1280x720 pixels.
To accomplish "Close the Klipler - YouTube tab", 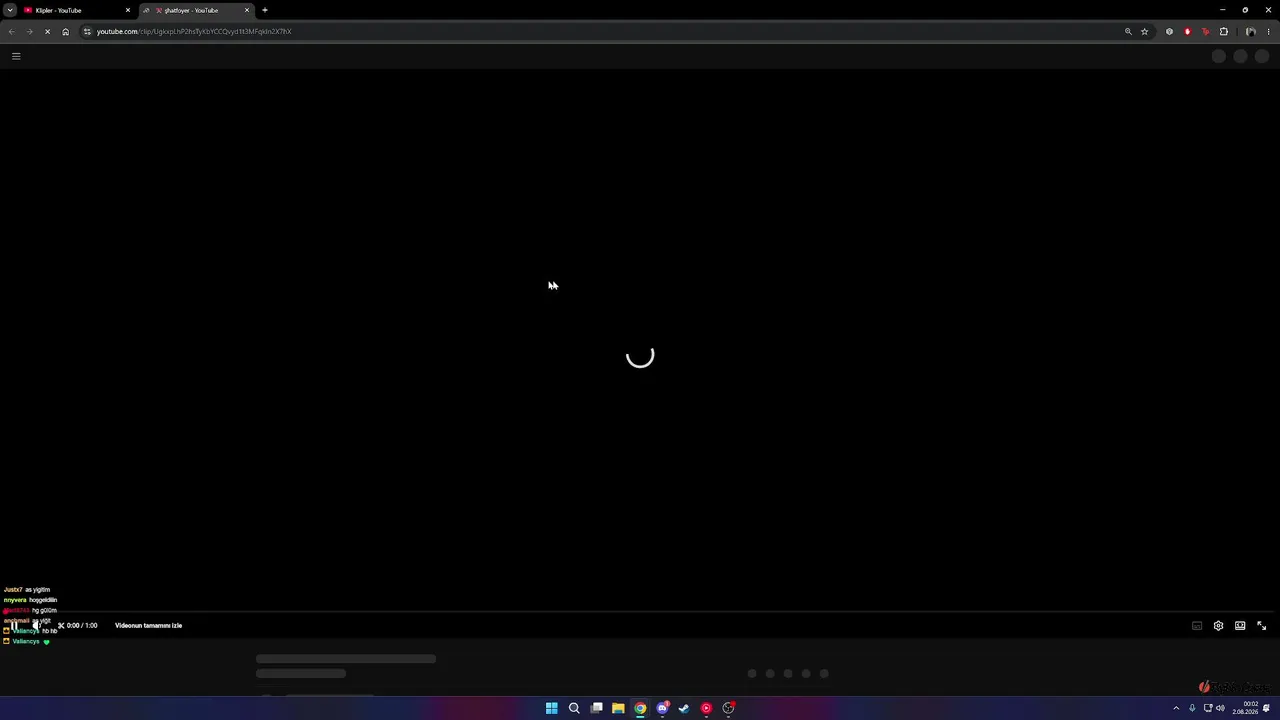I will [x=128, y=10].
